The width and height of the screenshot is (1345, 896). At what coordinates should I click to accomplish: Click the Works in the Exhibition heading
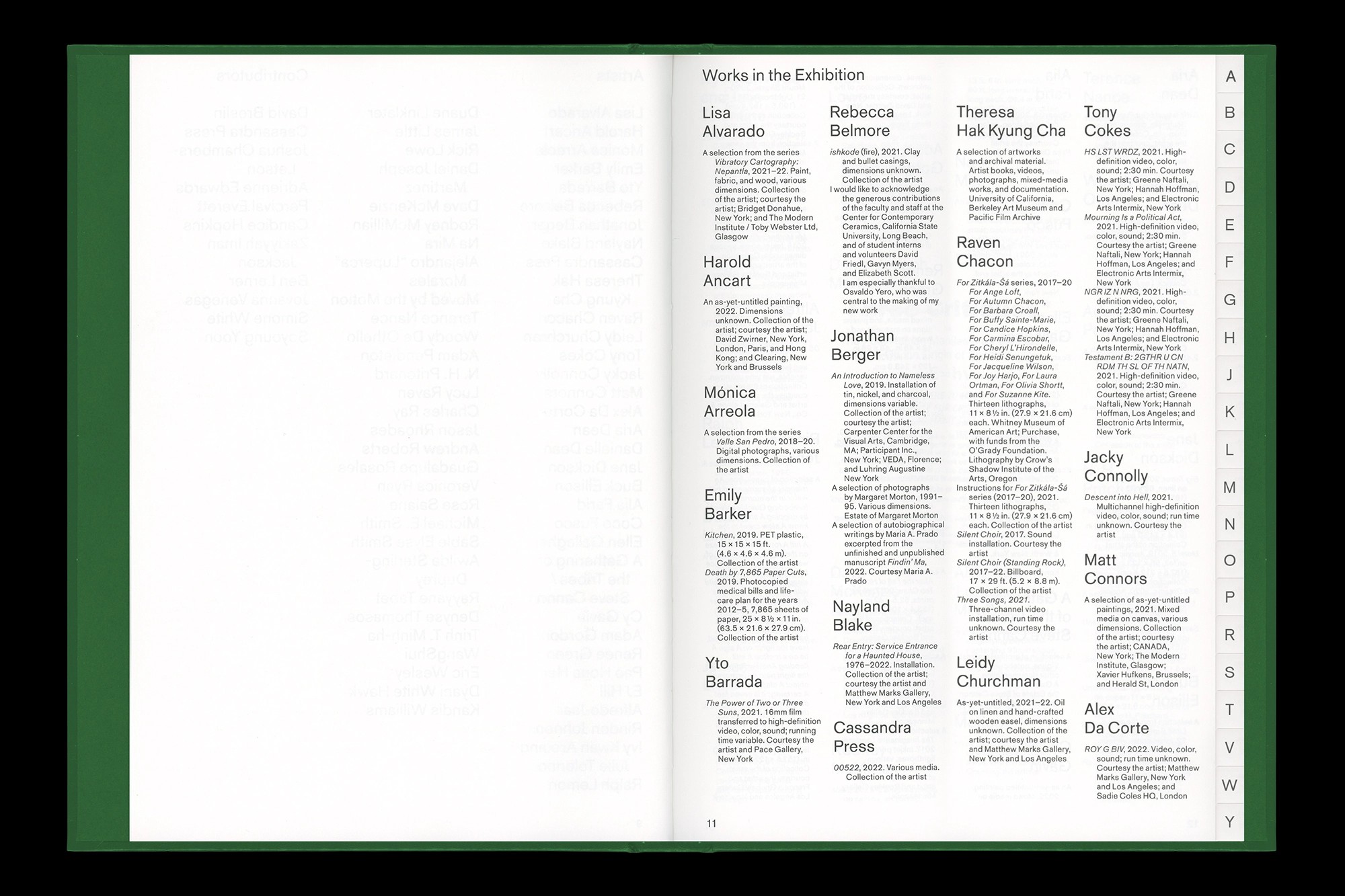[783, 75]
